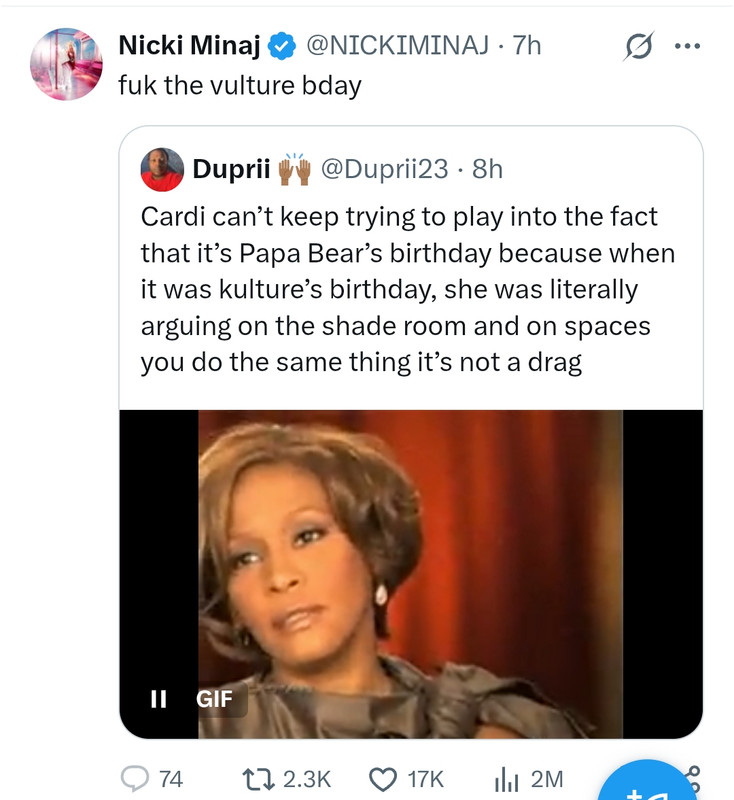
Task: Open the Grok slash-circle icon
Action: pyautogui.click(x=637, y=46)
